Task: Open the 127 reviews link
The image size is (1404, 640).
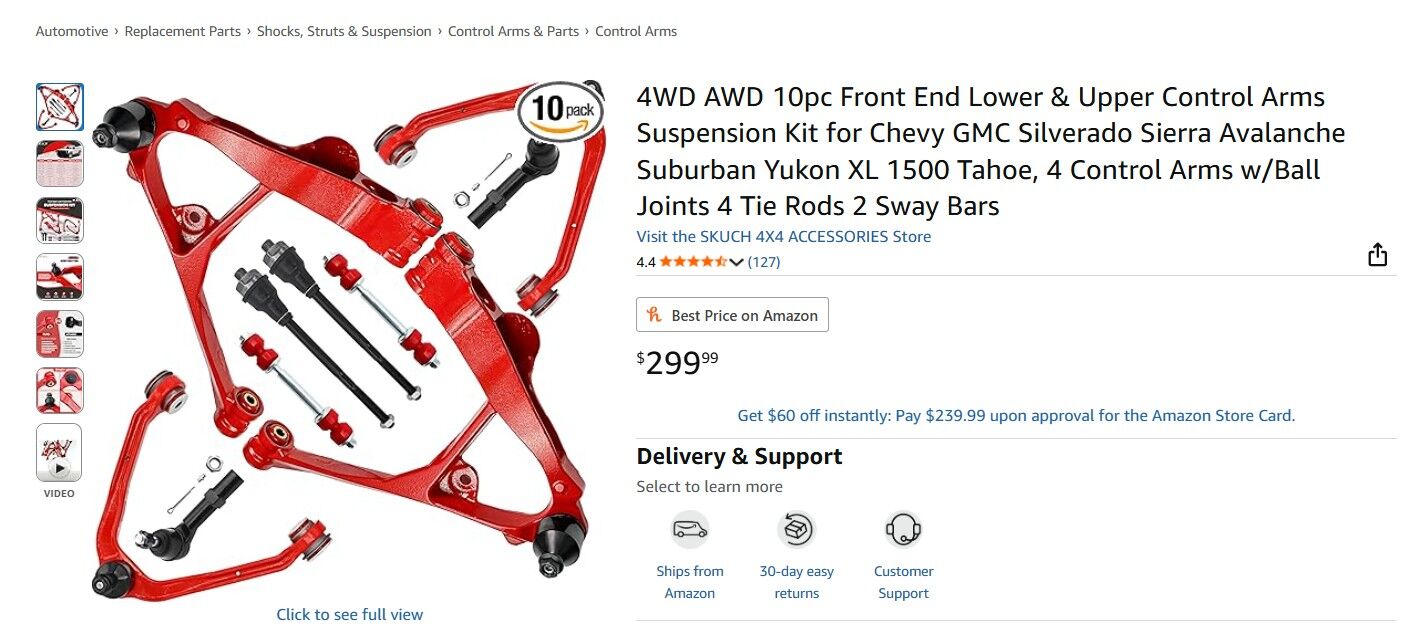Action: pos(764,262)
